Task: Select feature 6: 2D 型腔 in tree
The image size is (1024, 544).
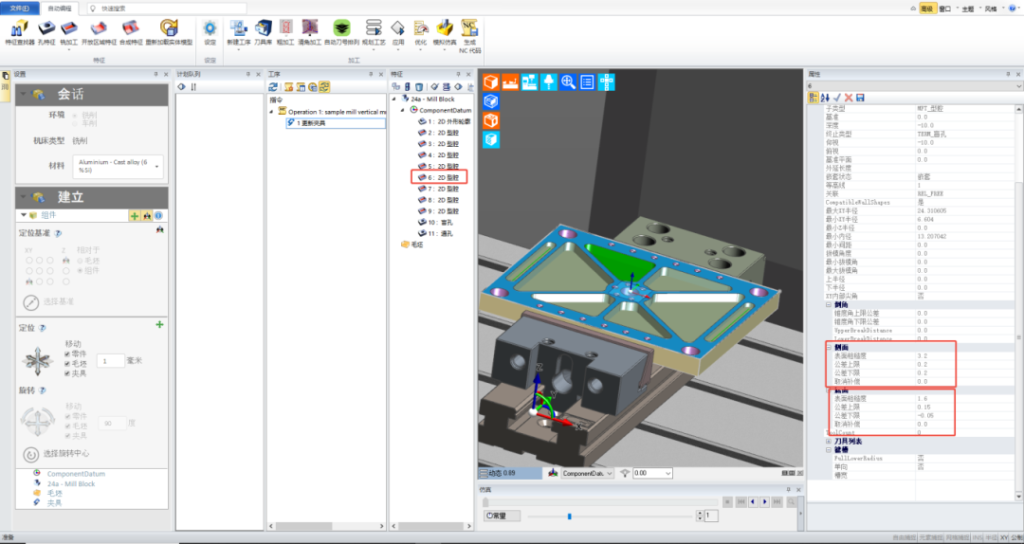Action: tap(441, 177)
